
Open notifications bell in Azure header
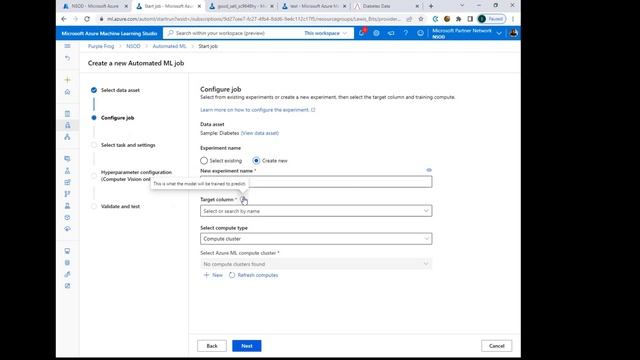tap(362, 33)
